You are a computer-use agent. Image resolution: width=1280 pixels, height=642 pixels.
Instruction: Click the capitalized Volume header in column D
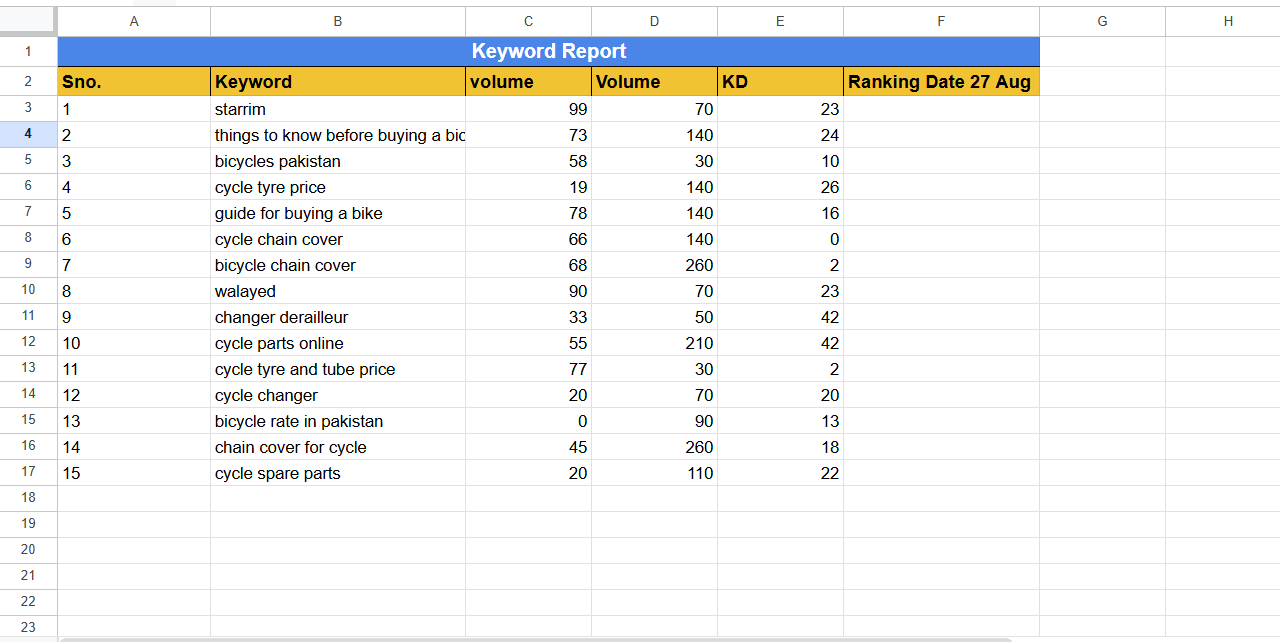click(654, 82)
